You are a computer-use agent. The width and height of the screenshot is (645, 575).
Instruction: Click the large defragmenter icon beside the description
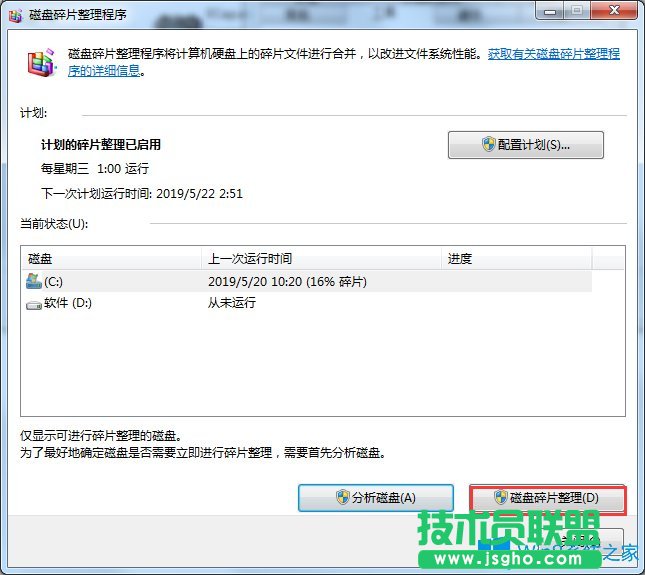(x=41, y=63)
